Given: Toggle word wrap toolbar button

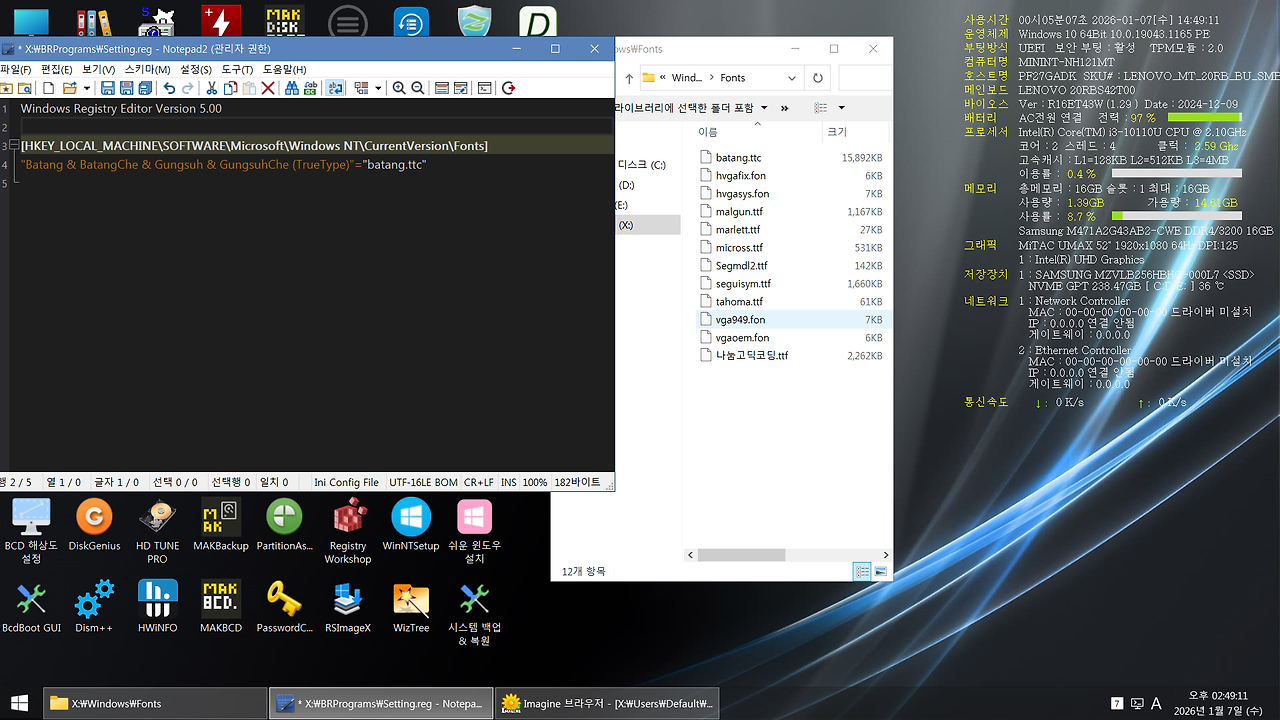Looking at the screenshot, I should [x=335, y=88].
